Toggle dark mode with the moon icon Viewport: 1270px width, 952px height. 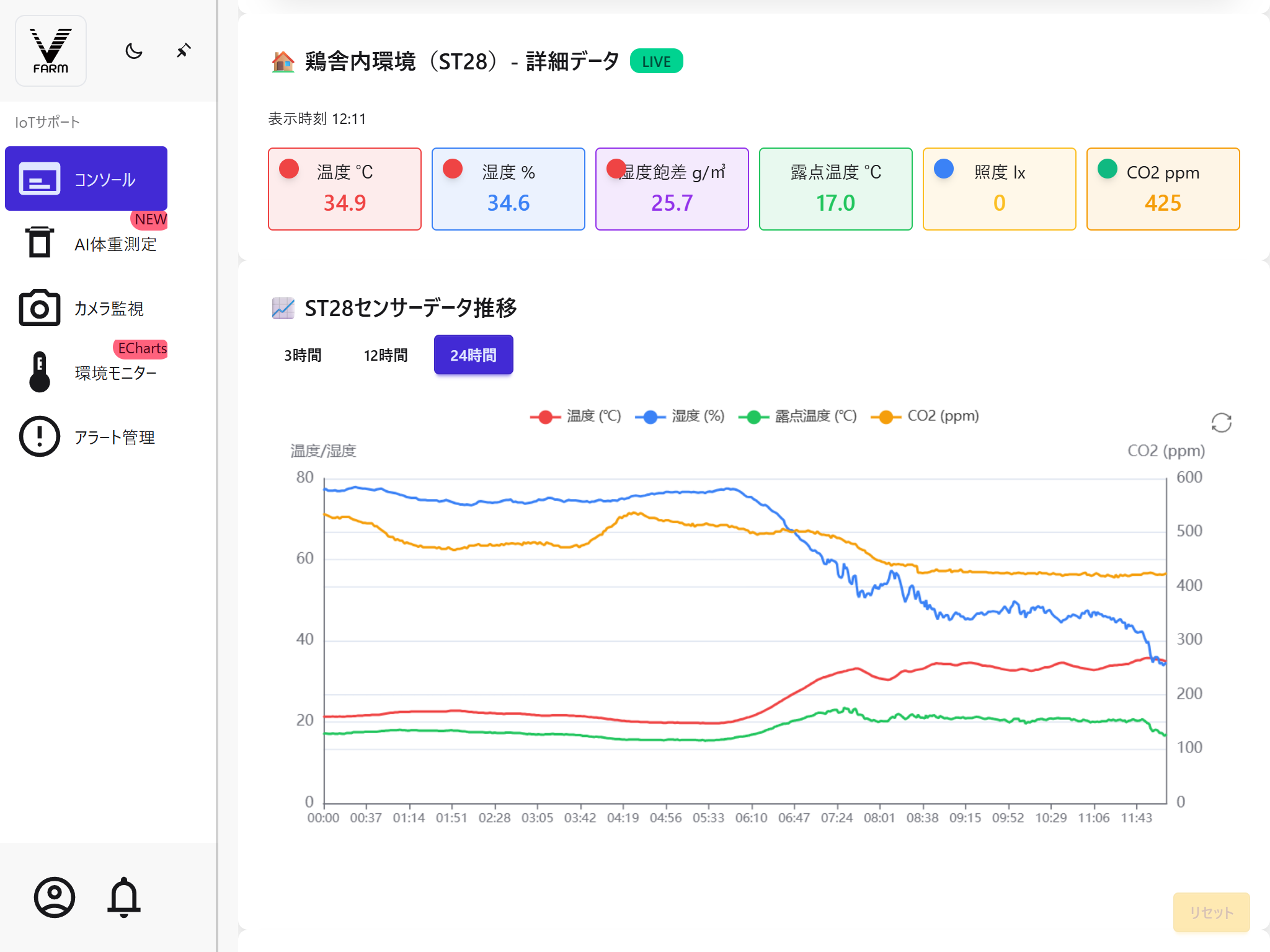[133, 51]
